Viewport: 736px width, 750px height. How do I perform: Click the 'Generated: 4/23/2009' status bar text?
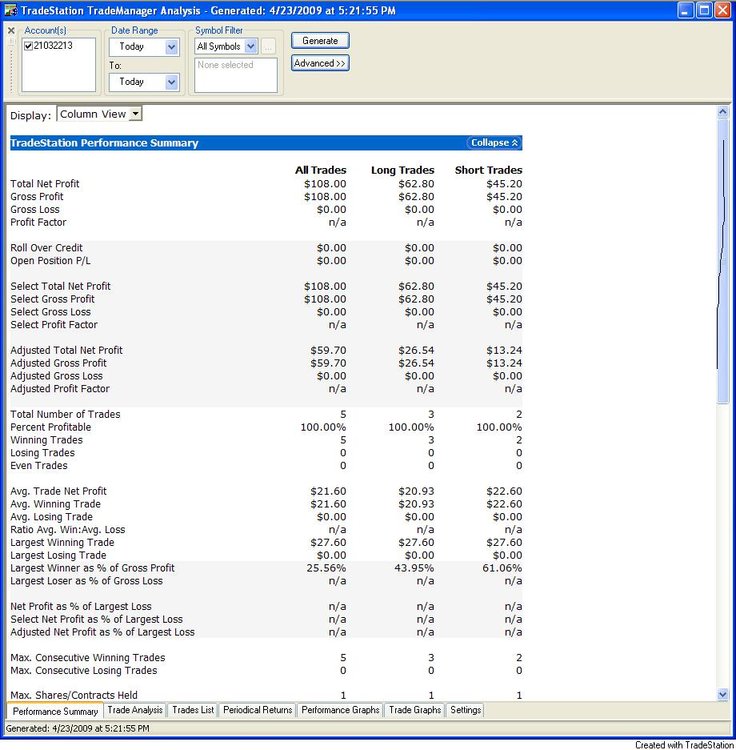(77, 728)
